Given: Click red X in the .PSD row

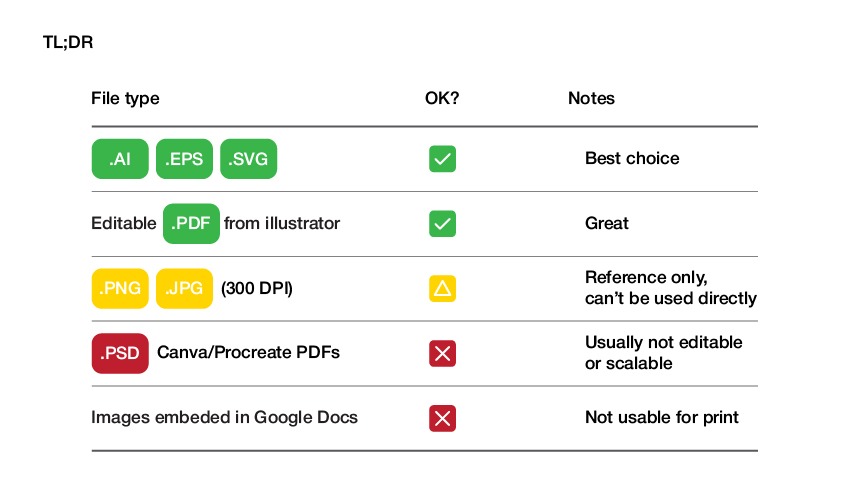Looking at the screenshot, I should pyautogui.click(x=442, y=353).
